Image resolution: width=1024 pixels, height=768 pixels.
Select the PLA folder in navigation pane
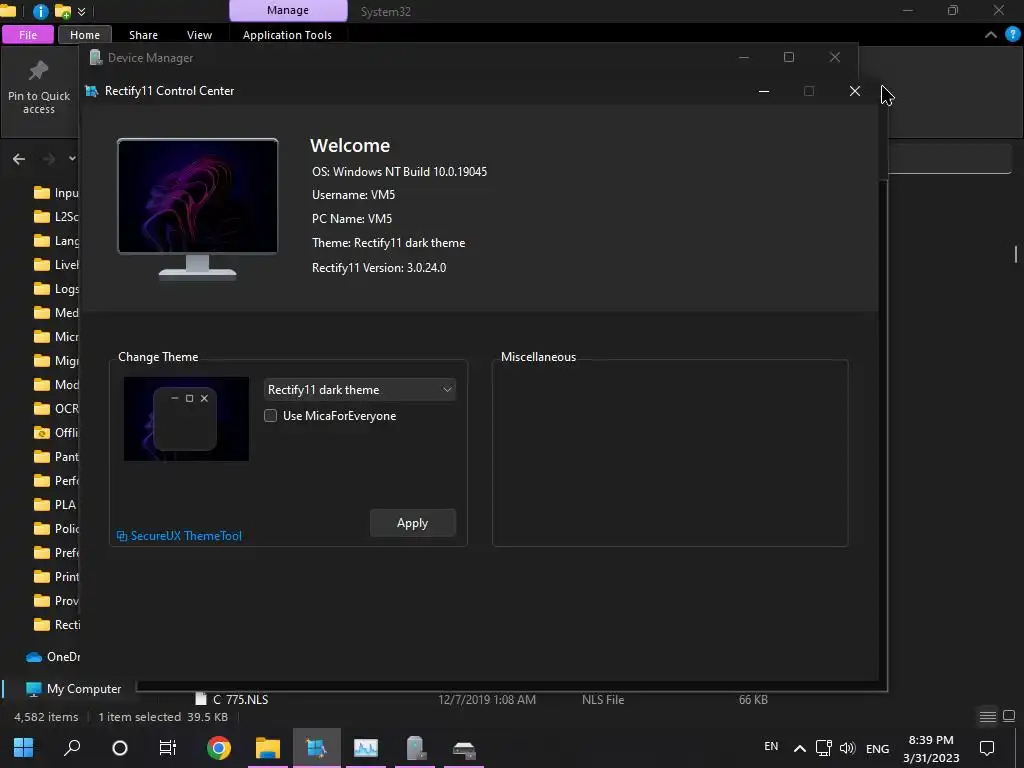click(56, 505)
